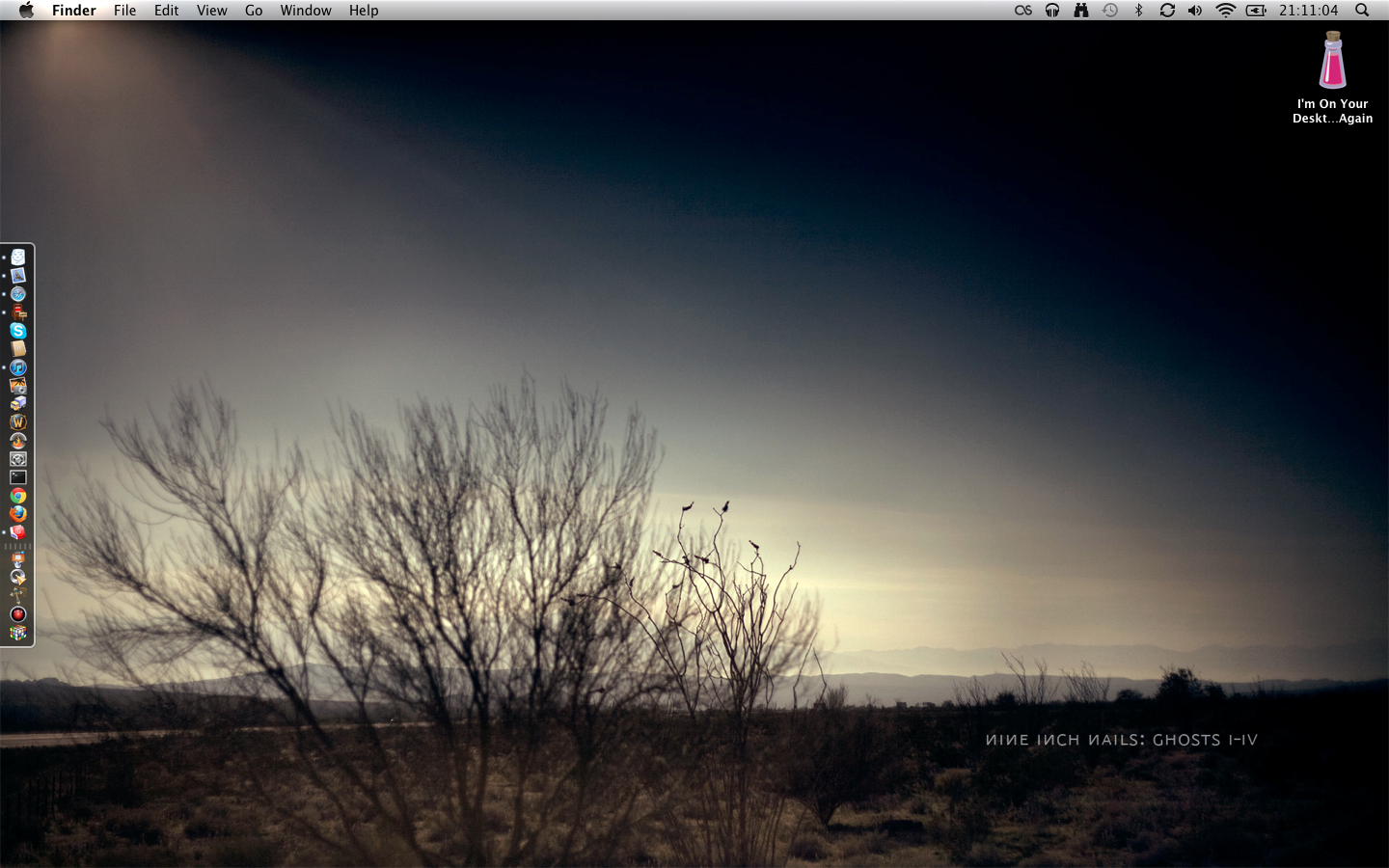Click the Rubik's cube Dock icon

tap(18, 633)
